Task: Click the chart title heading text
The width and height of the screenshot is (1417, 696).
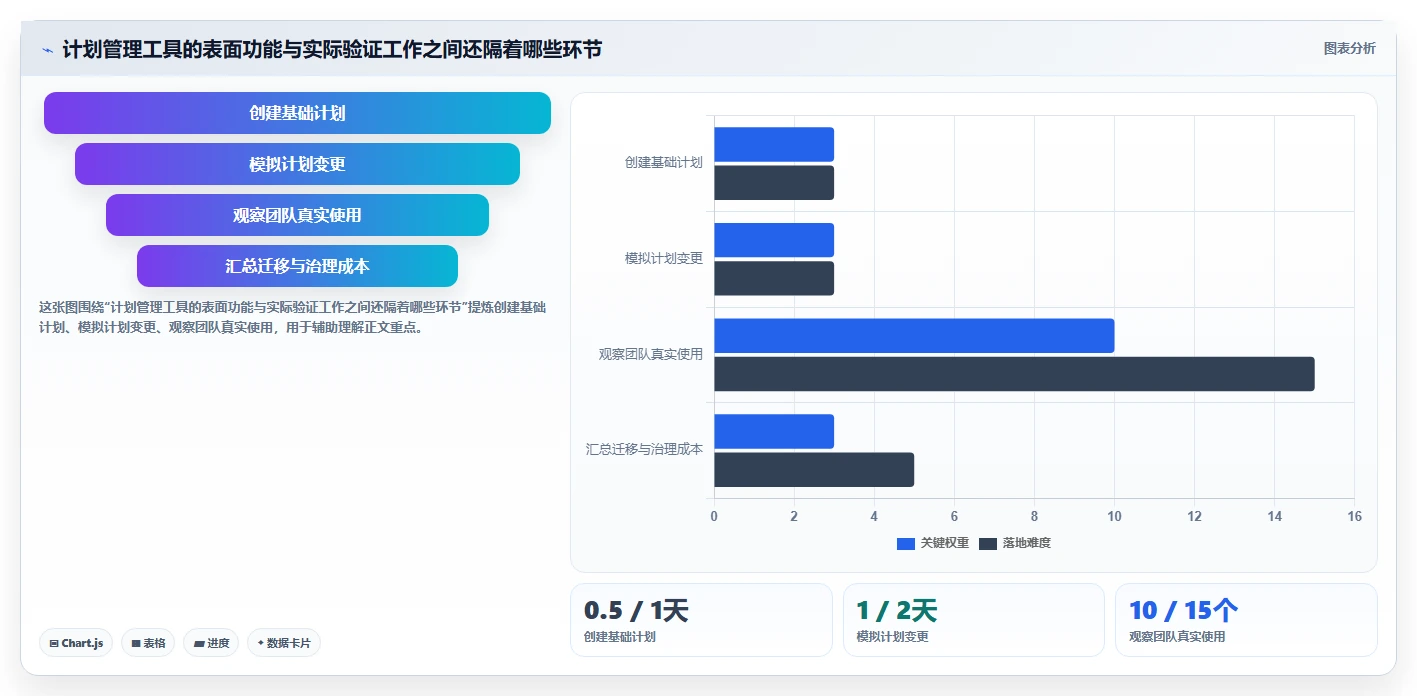Action: click(332, 49)
